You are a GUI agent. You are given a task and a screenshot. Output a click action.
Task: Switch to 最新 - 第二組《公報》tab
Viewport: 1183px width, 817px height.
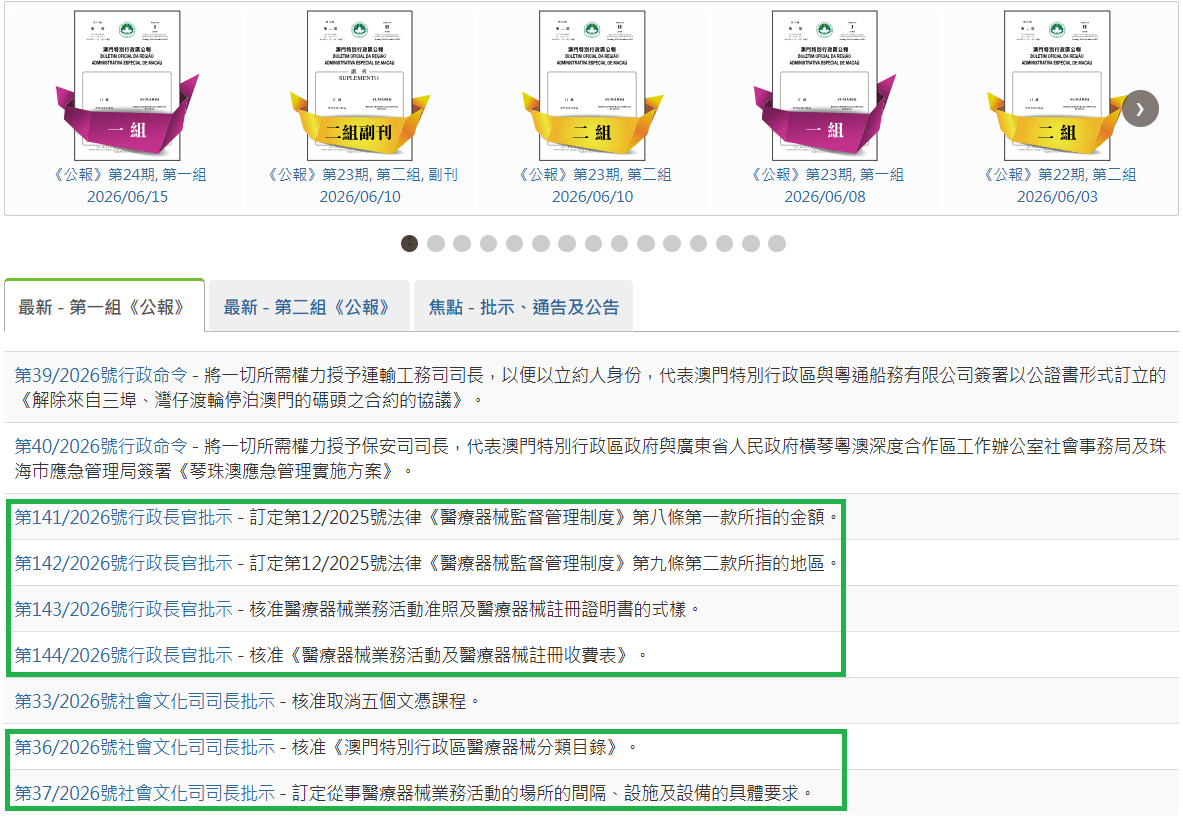(x=309, y=307)
